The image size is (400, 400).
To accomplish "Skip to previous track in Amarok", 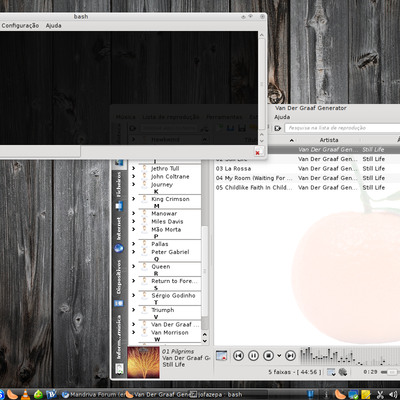I will click(x=238, y=356).
